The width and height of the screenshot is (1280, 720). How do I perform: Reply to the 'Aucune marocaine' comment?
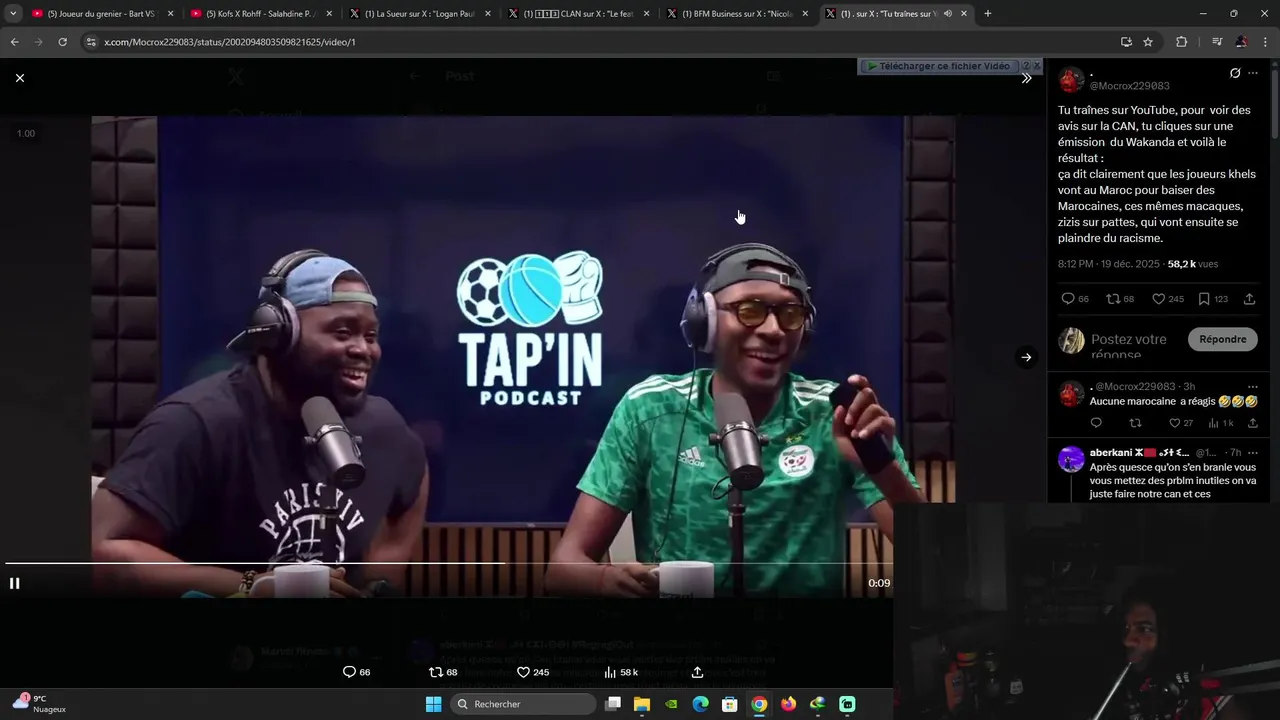click(1096, 423)
